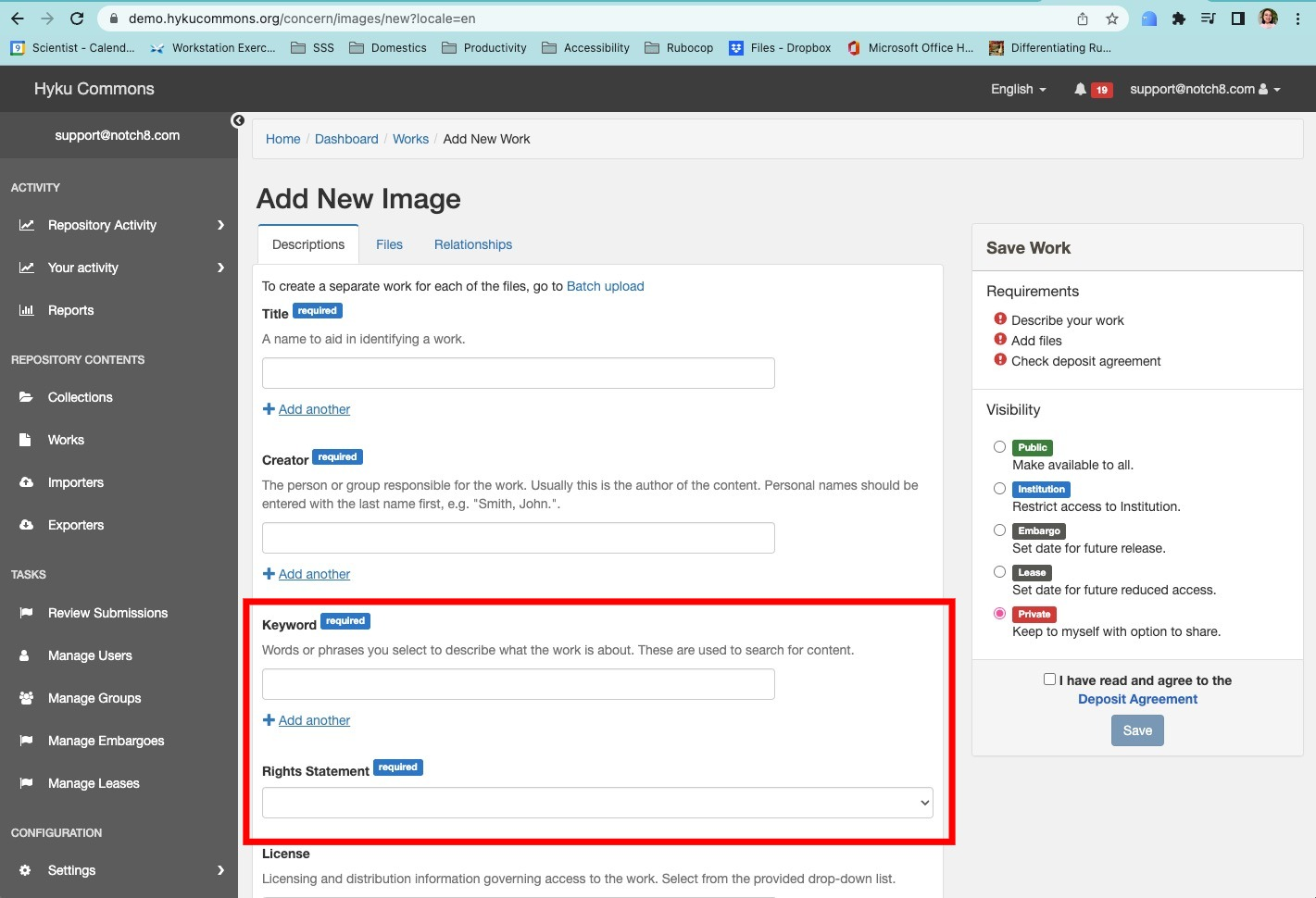This screenshot has width=1316, height=898.
Task: Select the Public visibility option
Action: pyautogui.click(x=999, y=446)
